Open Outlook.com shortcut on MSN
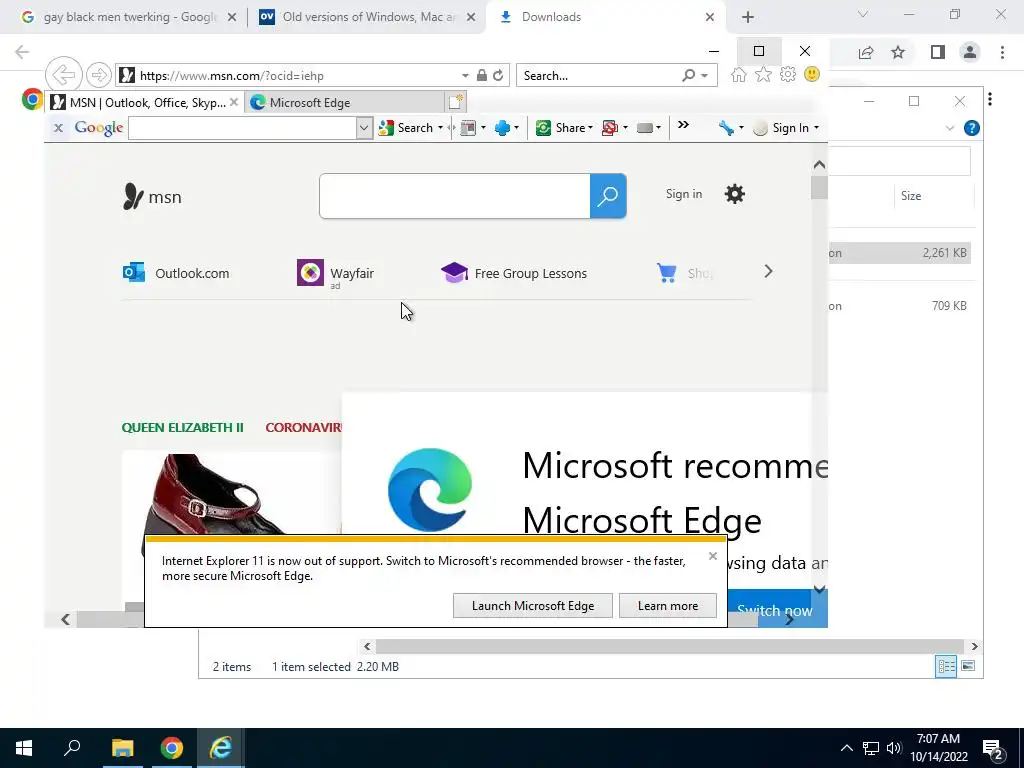This screenshot has width=1024, height=768. pyautogui.click(x=176, y=273)
